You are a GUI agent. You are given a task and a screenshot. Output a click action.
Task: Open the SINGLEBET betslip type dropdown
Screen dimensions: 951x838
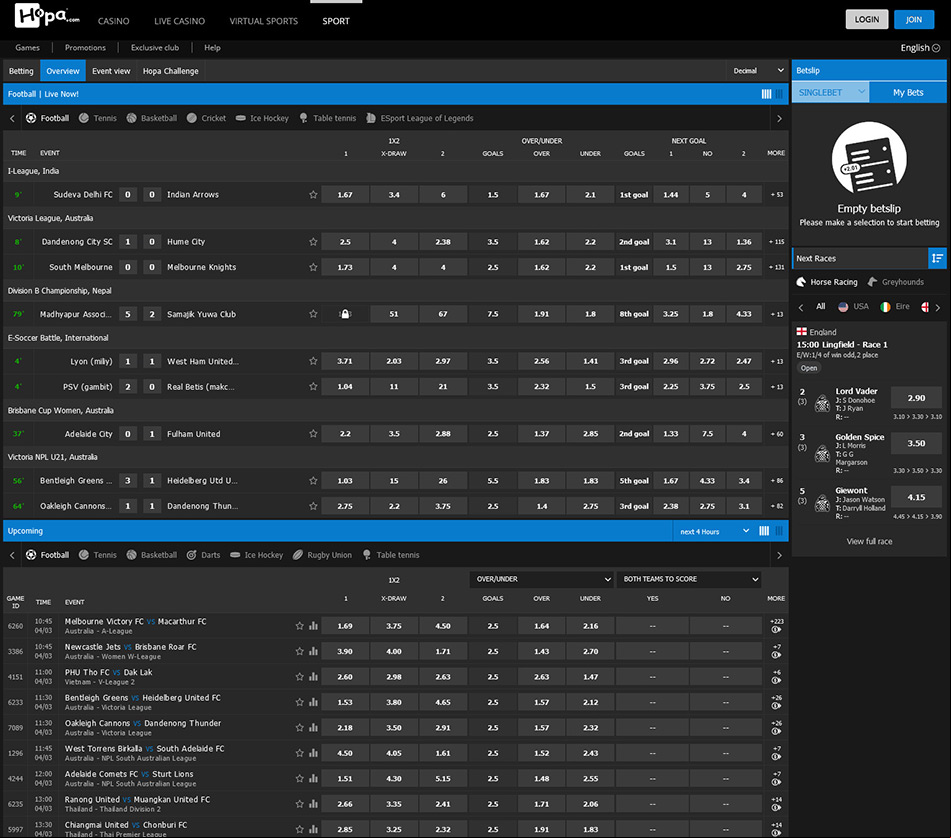tap(830, 92)
